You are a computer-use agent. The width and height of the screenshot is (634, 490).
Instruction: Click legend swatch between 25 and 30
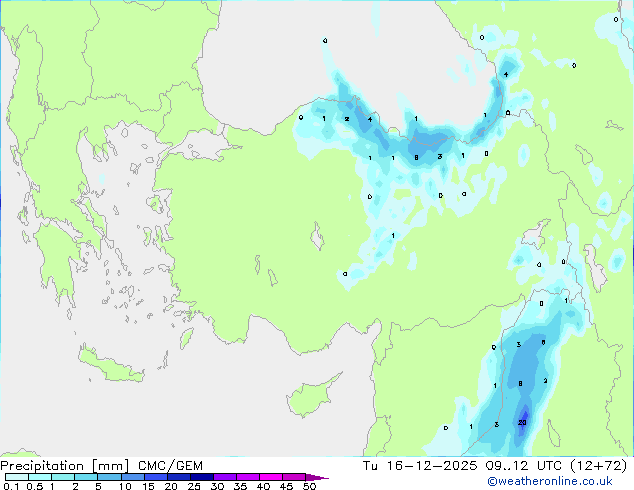coord(201,477)
